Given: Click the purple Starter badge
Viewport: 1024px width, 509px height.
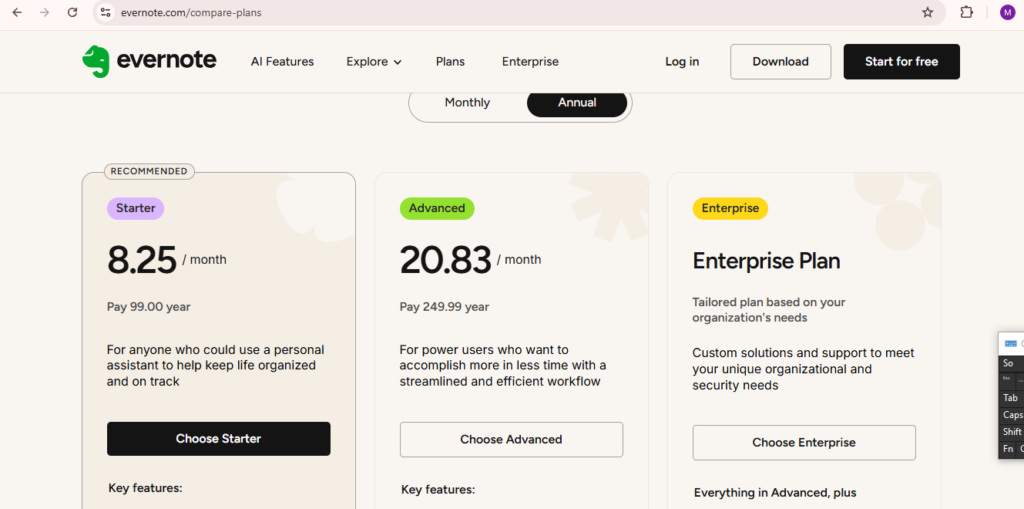Looking at the screenshot, I should tap(135, 208).
